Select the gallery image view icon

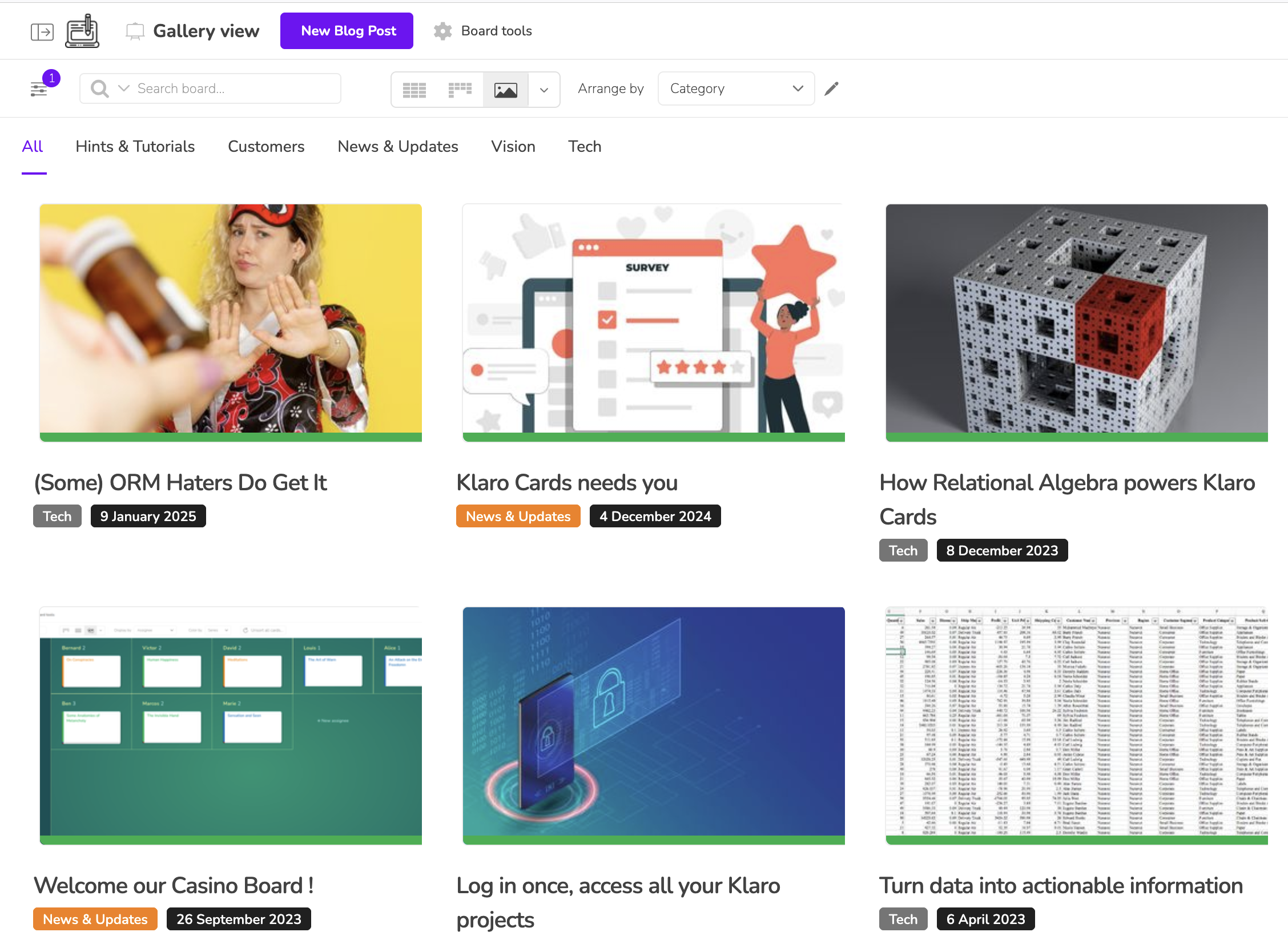pos(506,90)
